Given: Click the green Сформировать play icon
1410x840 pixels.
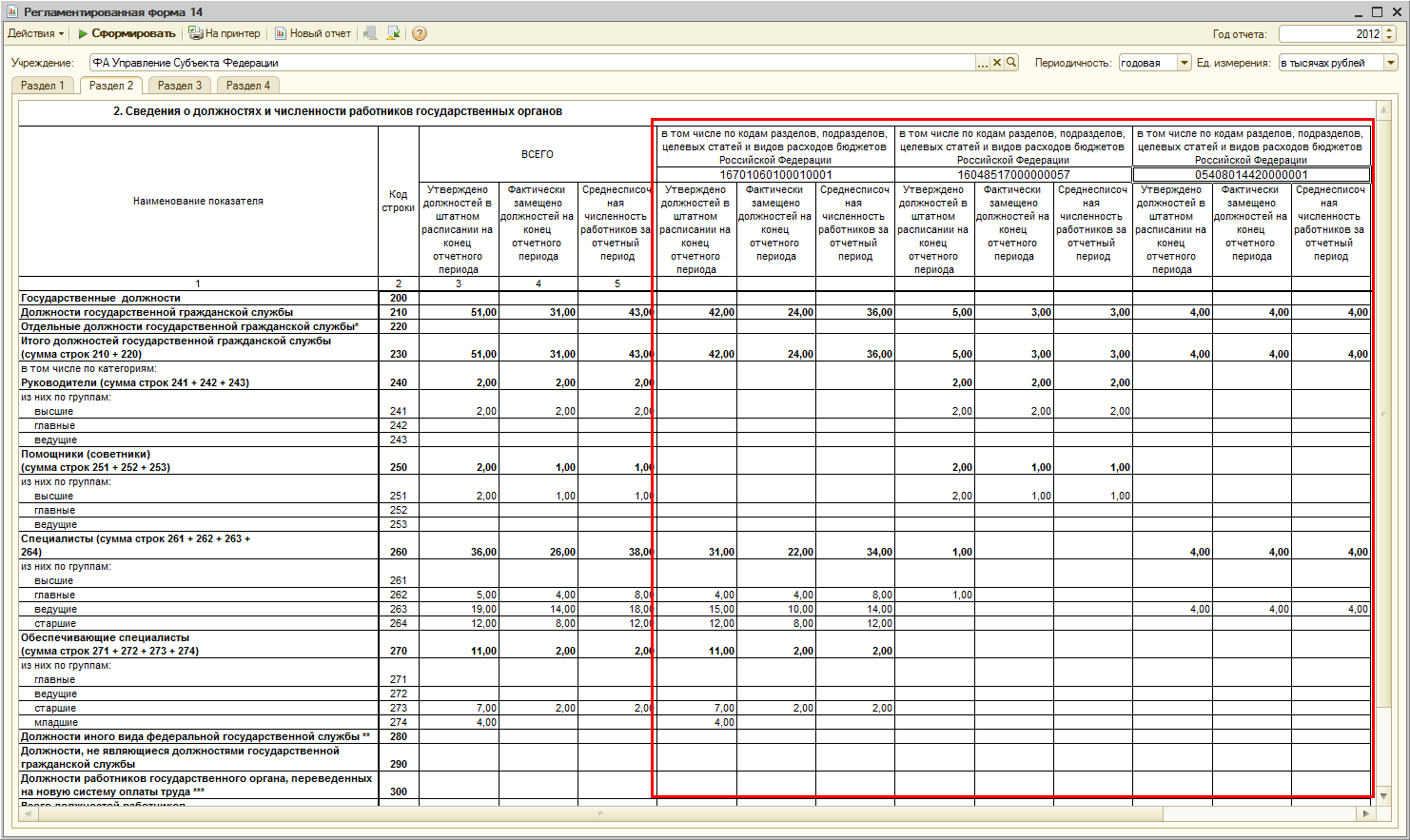Looking at the screenshot, I should (83, 33).
